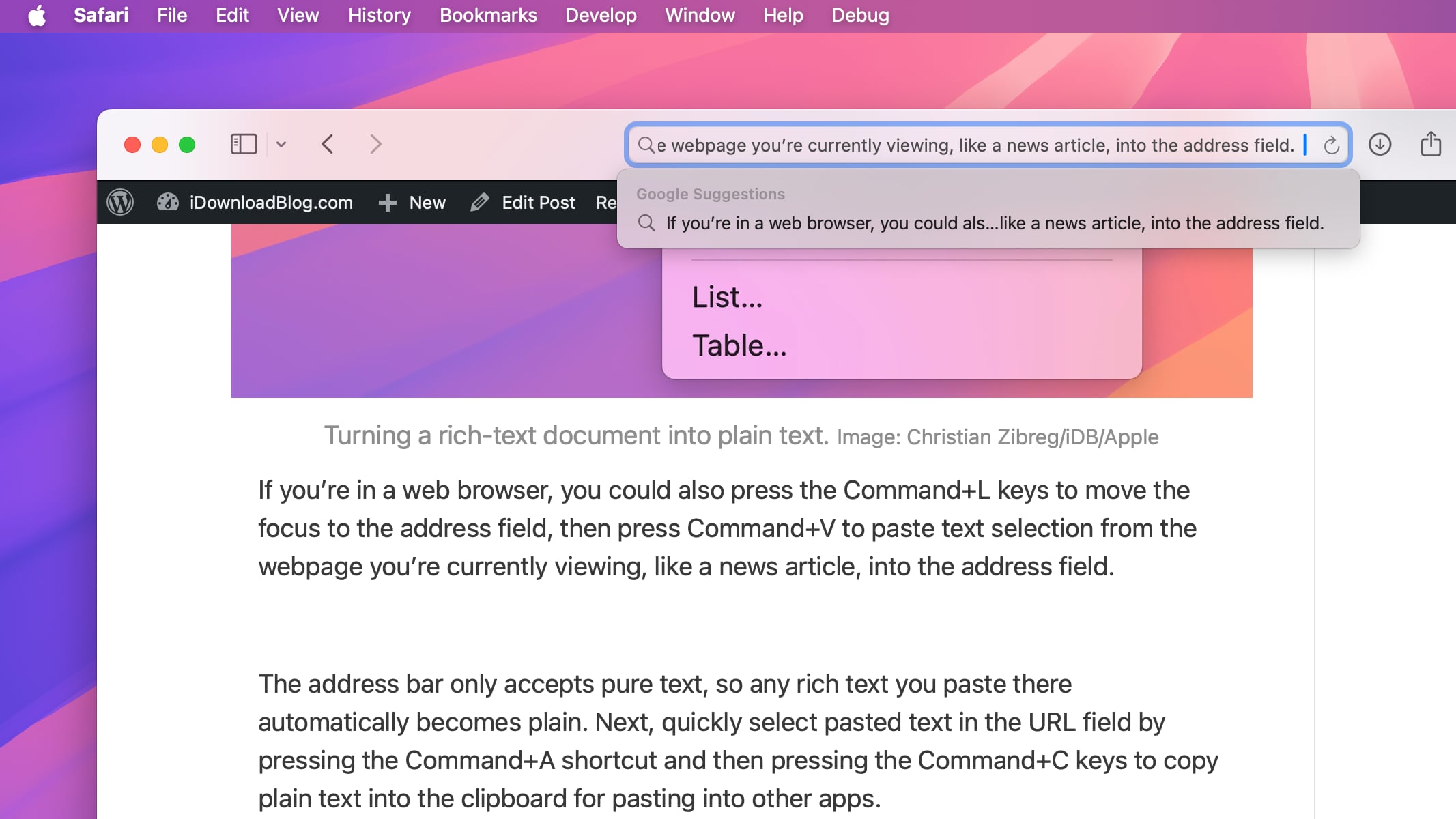
Task: Go forward with the forward arrow
Action: point(375,144)
